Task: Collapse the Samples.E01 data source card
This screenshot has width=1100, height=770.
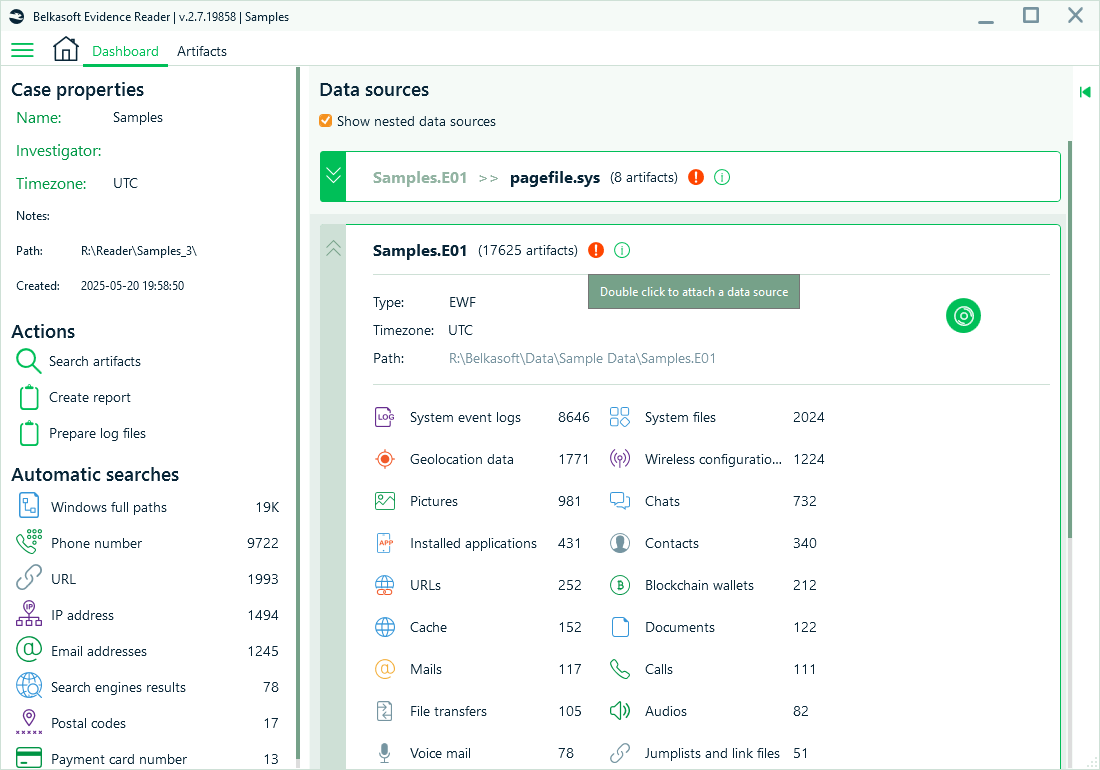Action: pyautogui.click(x=333, y=248)
